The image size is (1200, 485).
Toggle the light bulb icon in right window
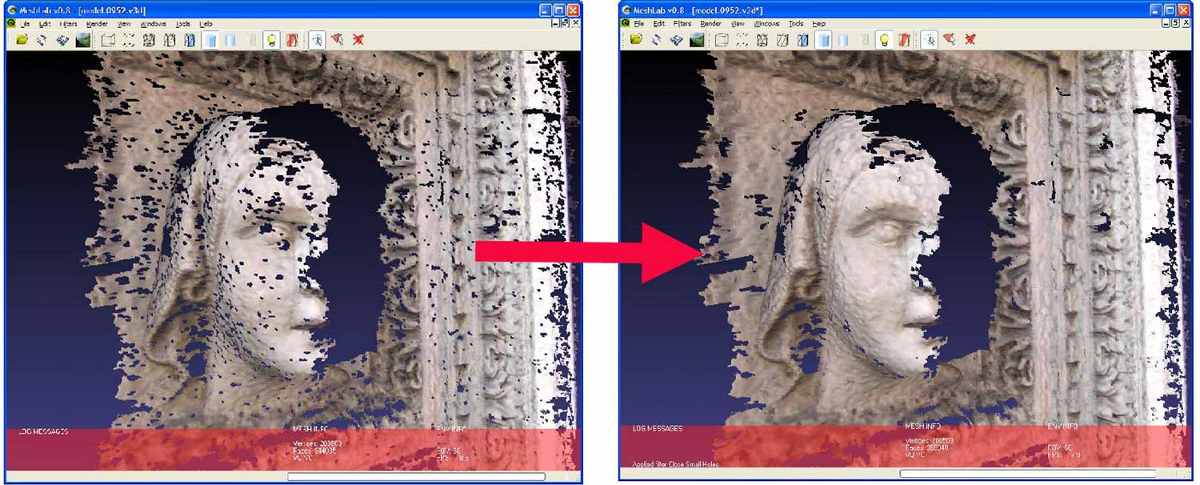pyautogui.click(x=883, y=39)
